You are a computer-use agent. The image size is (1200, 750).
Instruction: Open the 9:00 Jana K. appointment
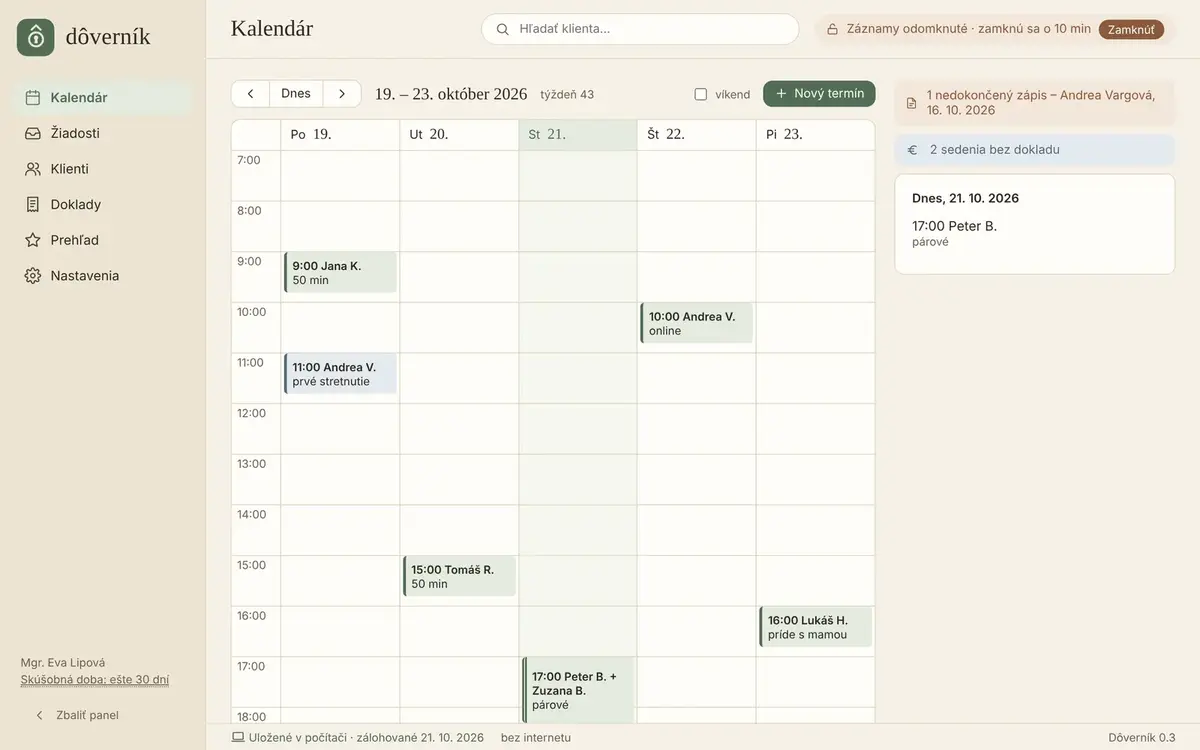(340, 273)
